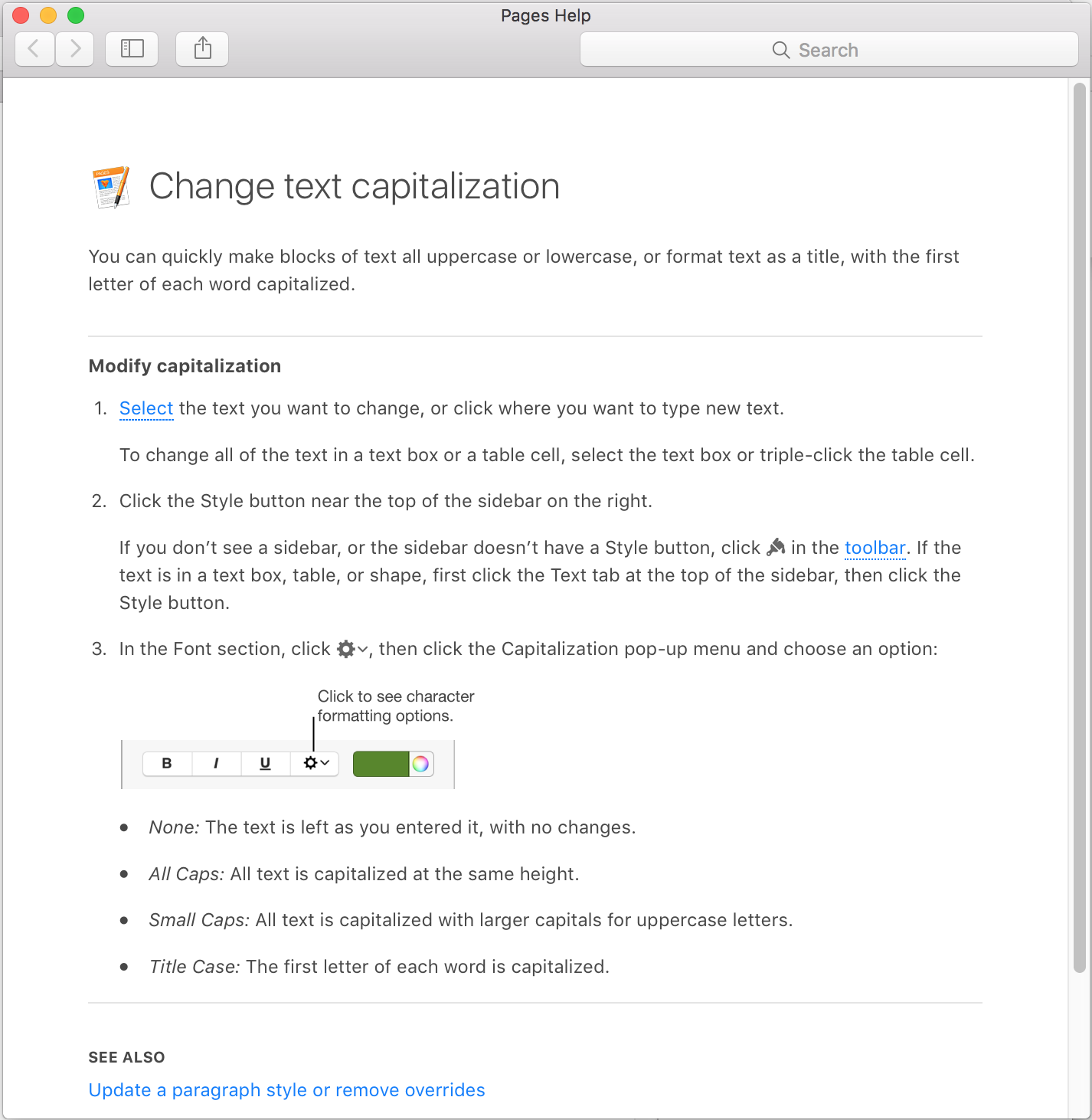This screenshot has height=1120, width=1092.
Task: Open the gear character formatting dropdown
Action: [315, 763]
